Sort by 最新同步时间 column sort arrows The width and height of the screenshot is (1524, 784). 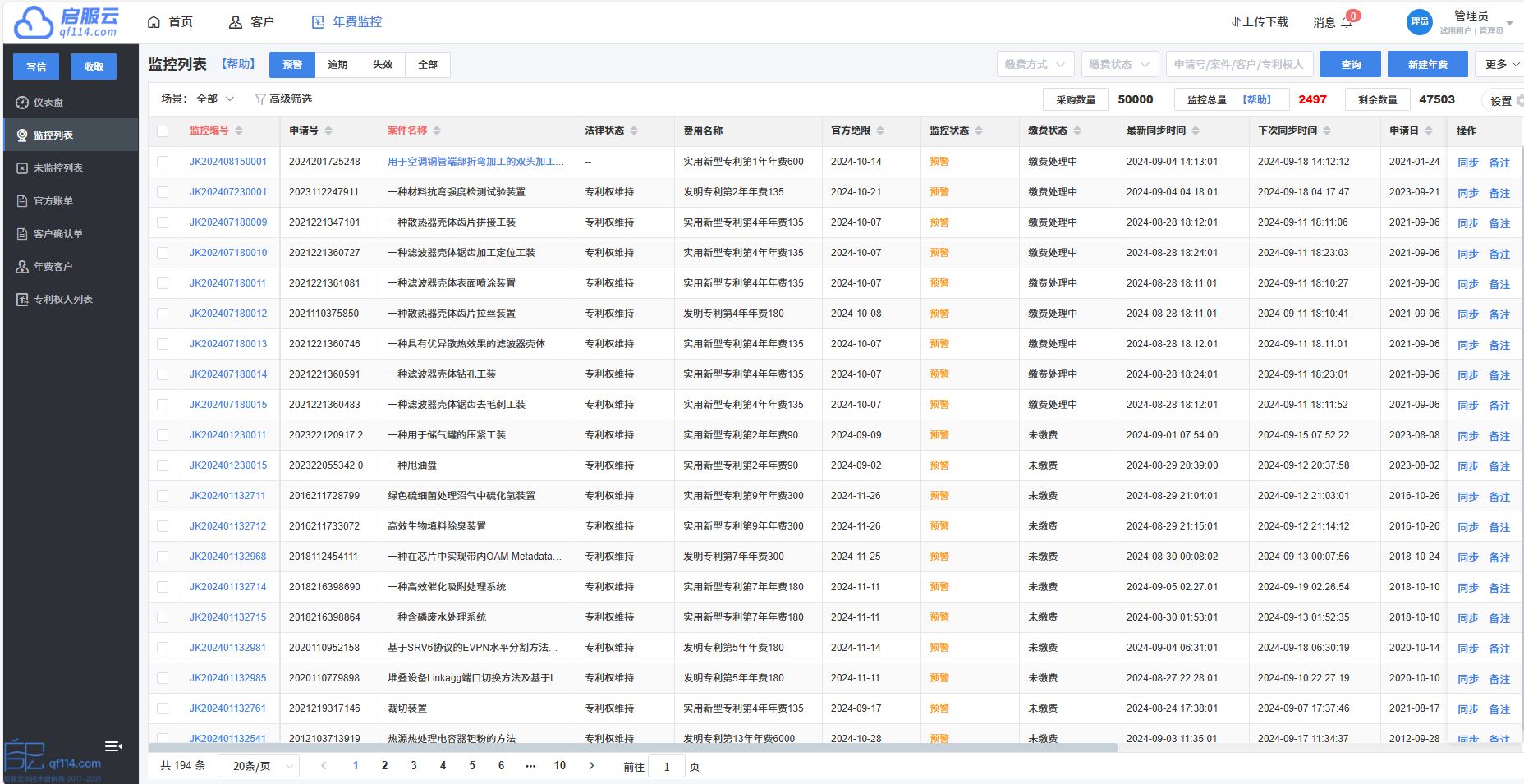(x=1196, y=131)
